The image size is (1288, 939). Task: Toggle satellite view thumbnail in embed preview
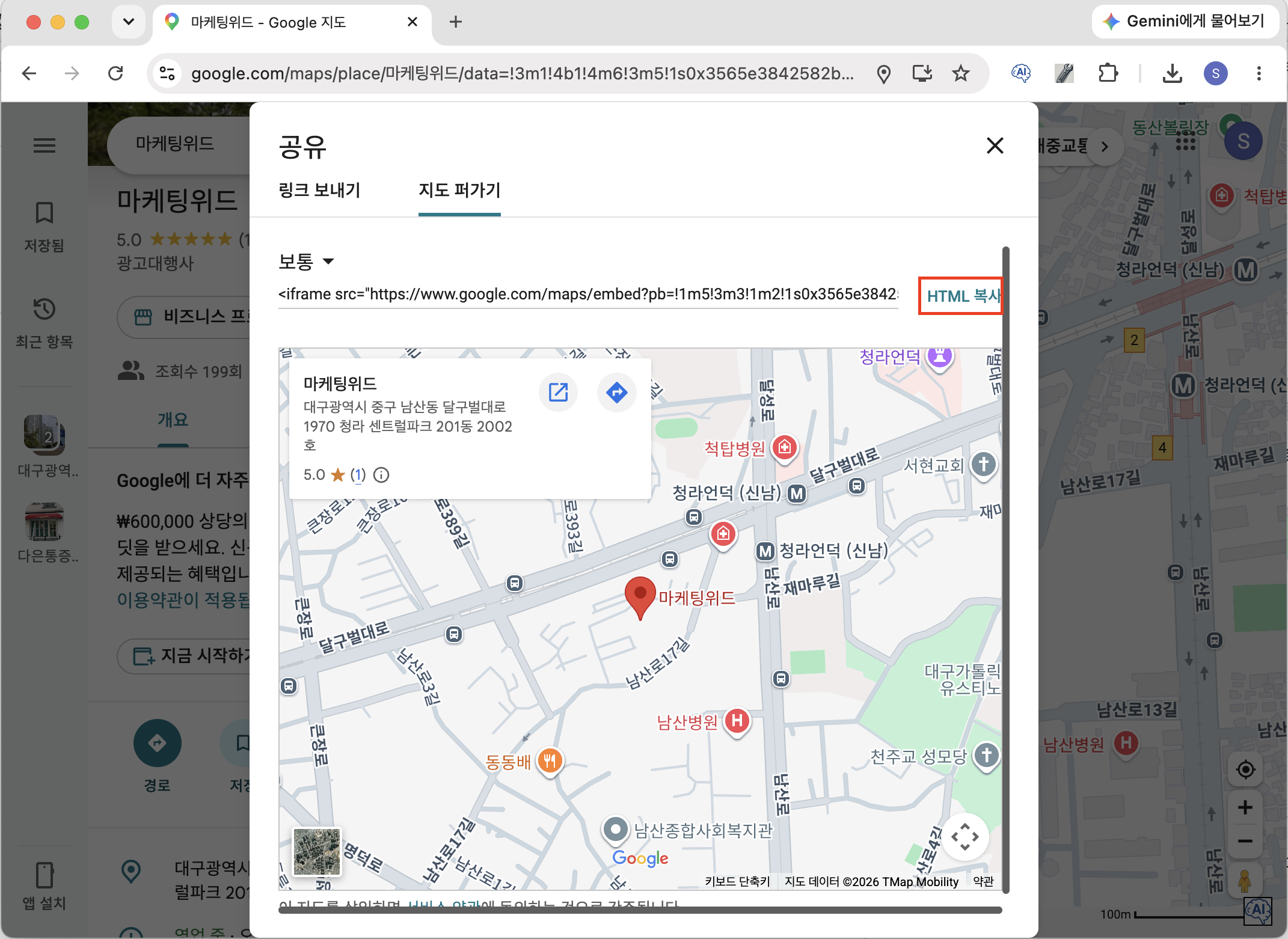pyautogui.click(x=317, y=852)
